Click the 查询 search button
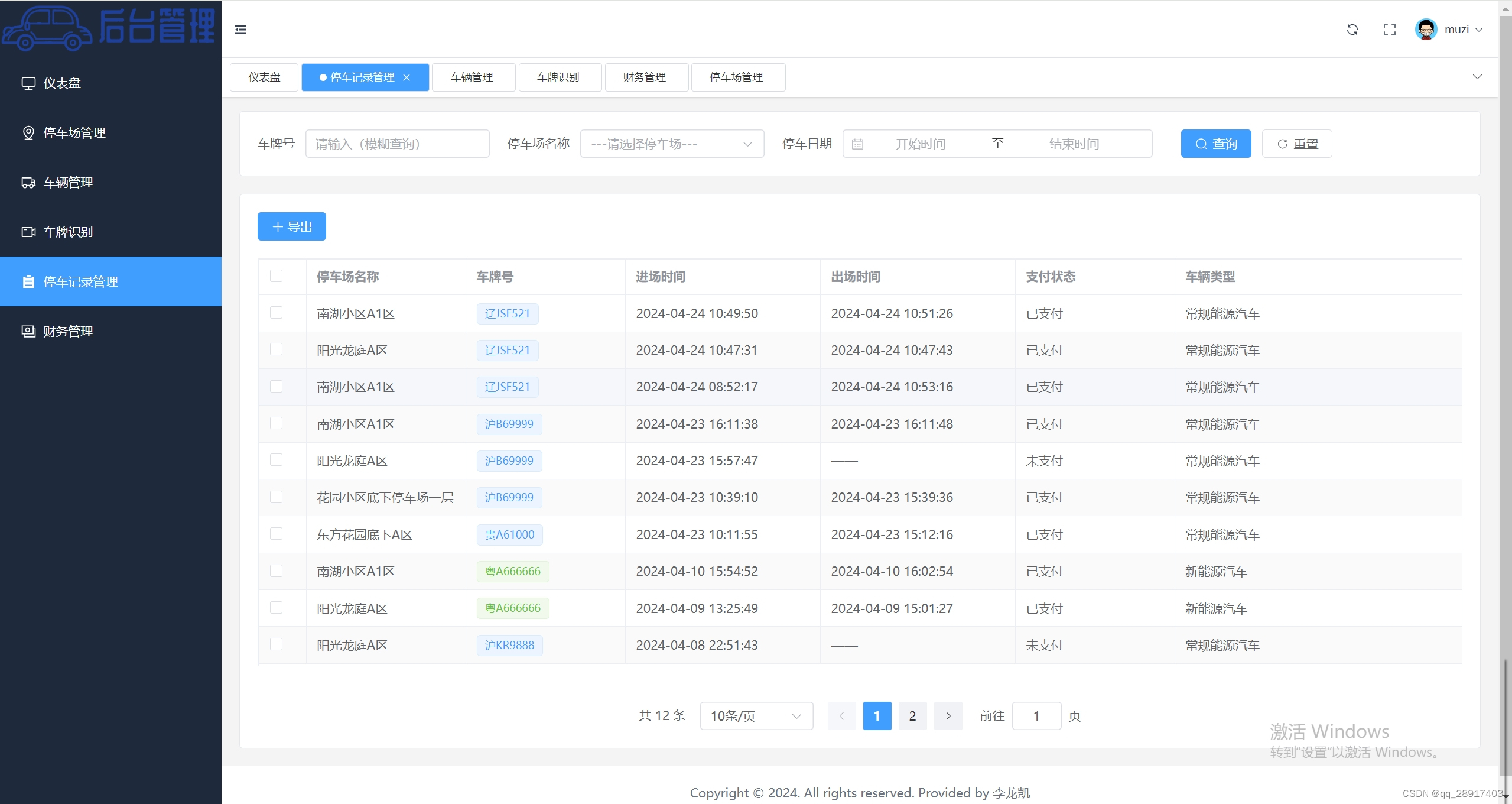Viewport: 1512px width, 804px height. click(1215, 144)
